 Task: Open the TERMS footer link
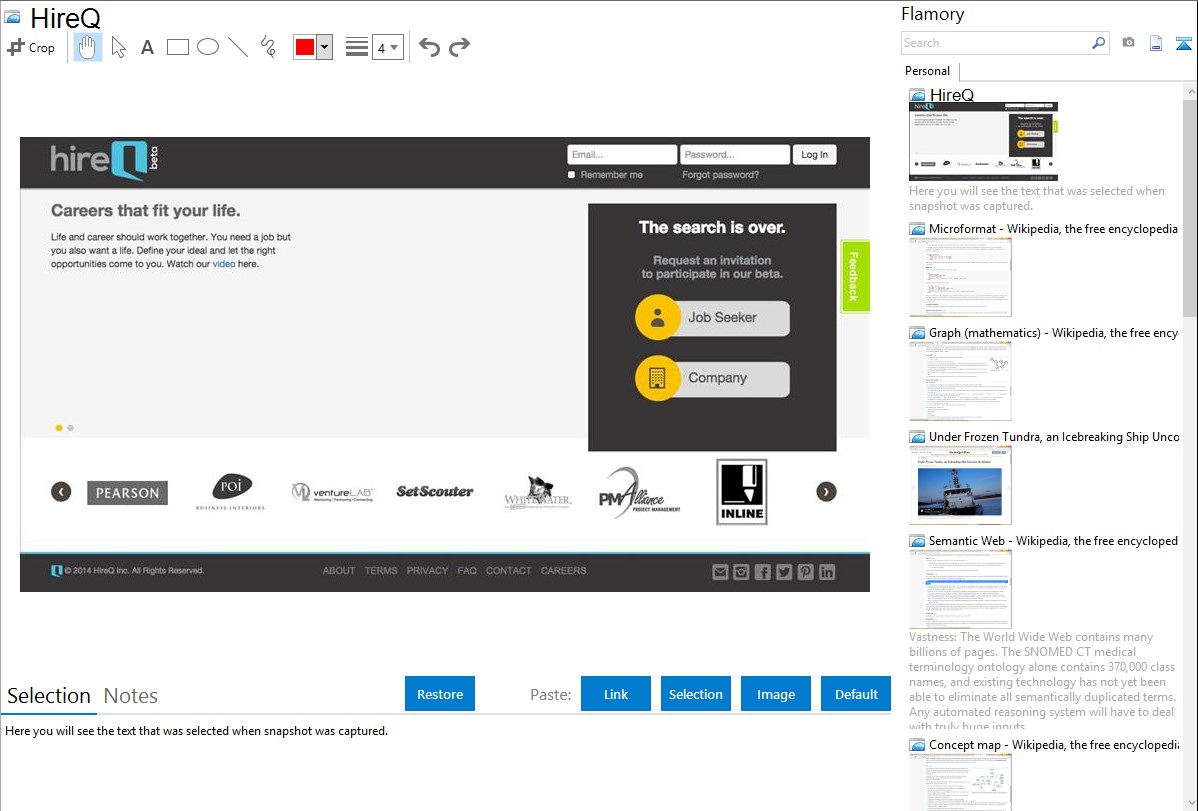point(380,571)
